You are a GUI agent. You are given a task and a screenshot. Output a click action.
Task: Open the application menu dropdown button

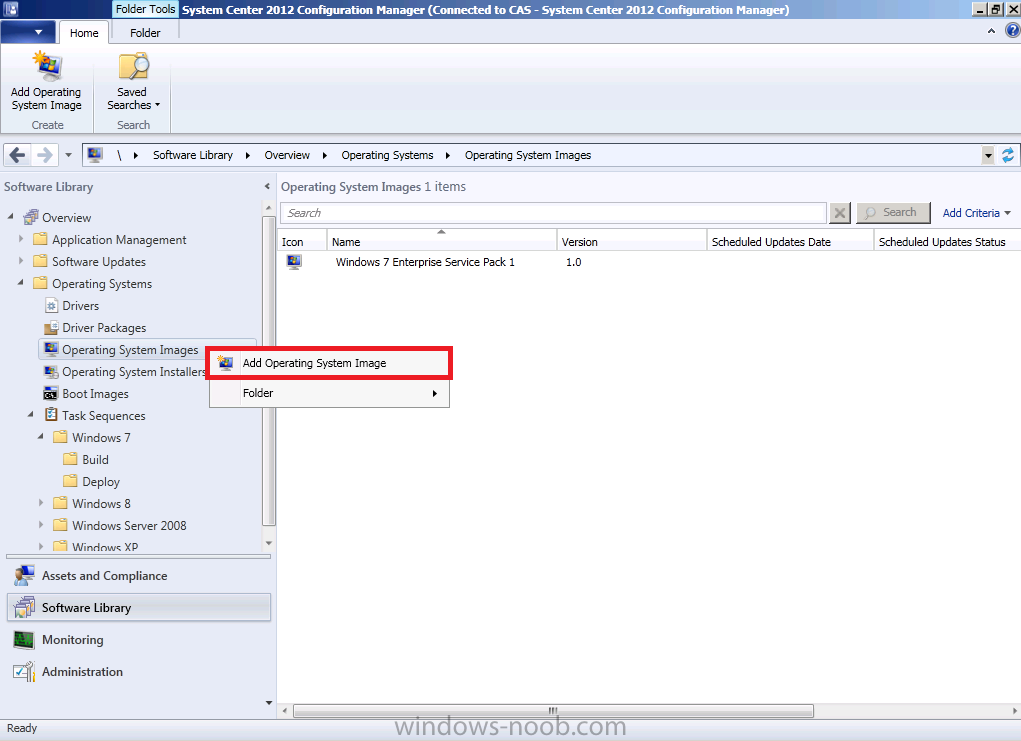[28, 32]
